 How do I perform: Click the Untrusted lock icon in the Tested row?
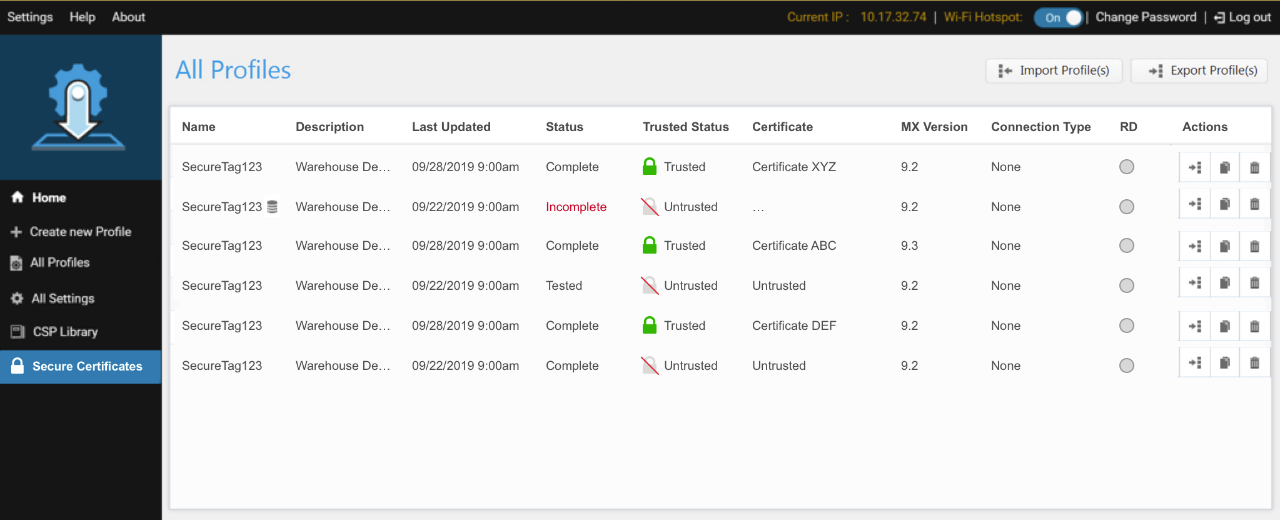coord(650,286)
